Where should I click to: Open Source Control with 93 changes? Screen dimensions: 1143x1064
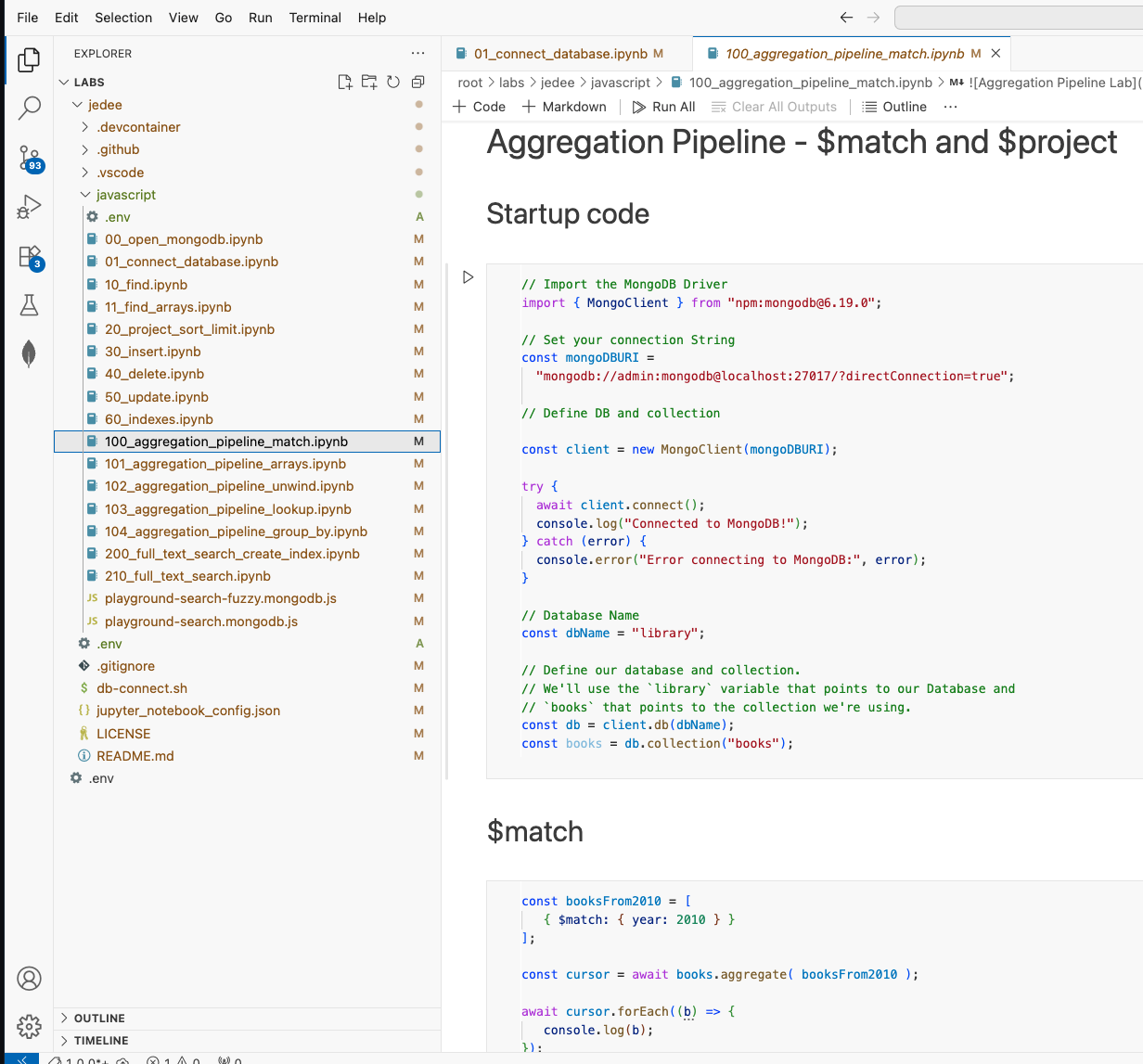29,158
